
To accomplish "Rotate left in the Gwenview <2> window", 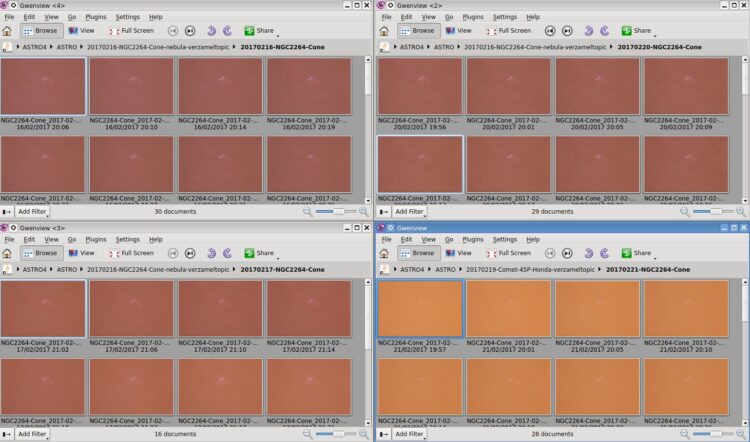I will point(589,31).
